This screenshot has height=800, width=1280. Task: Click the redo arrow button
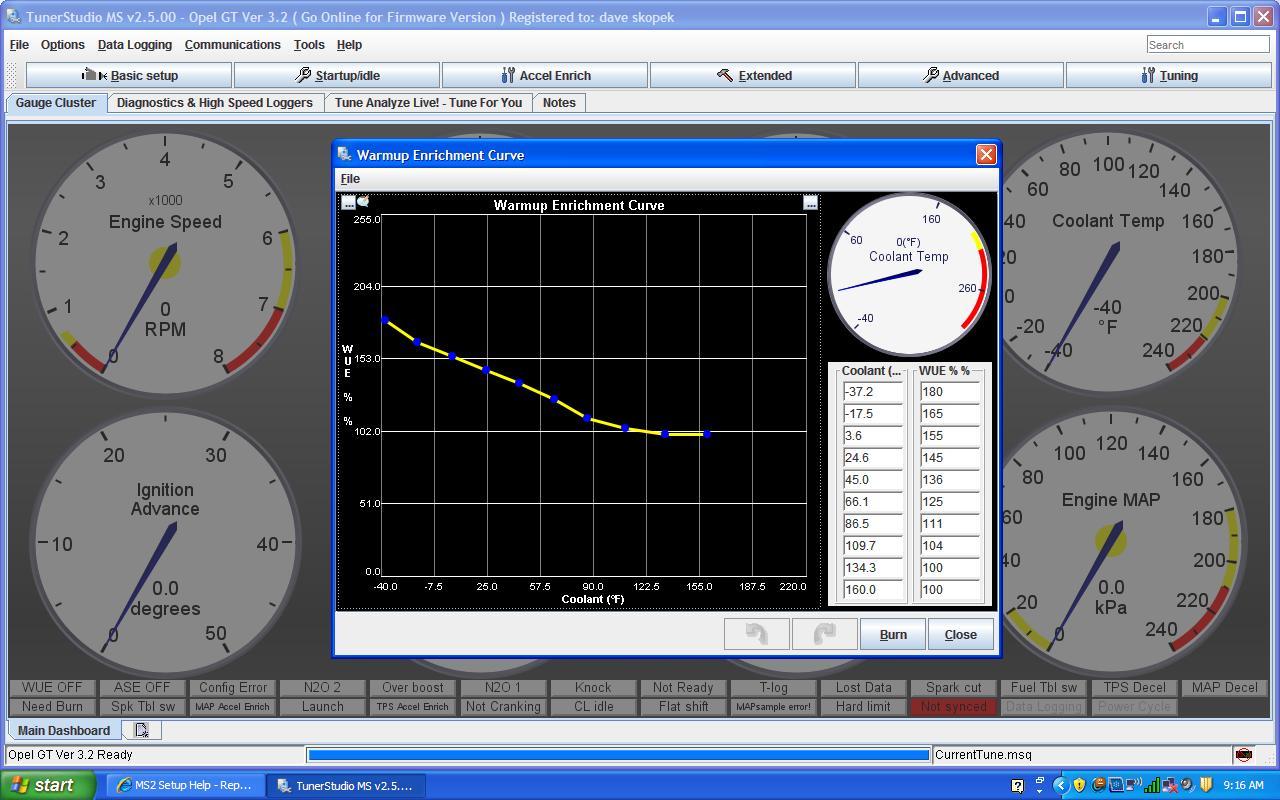click(824, 634)
